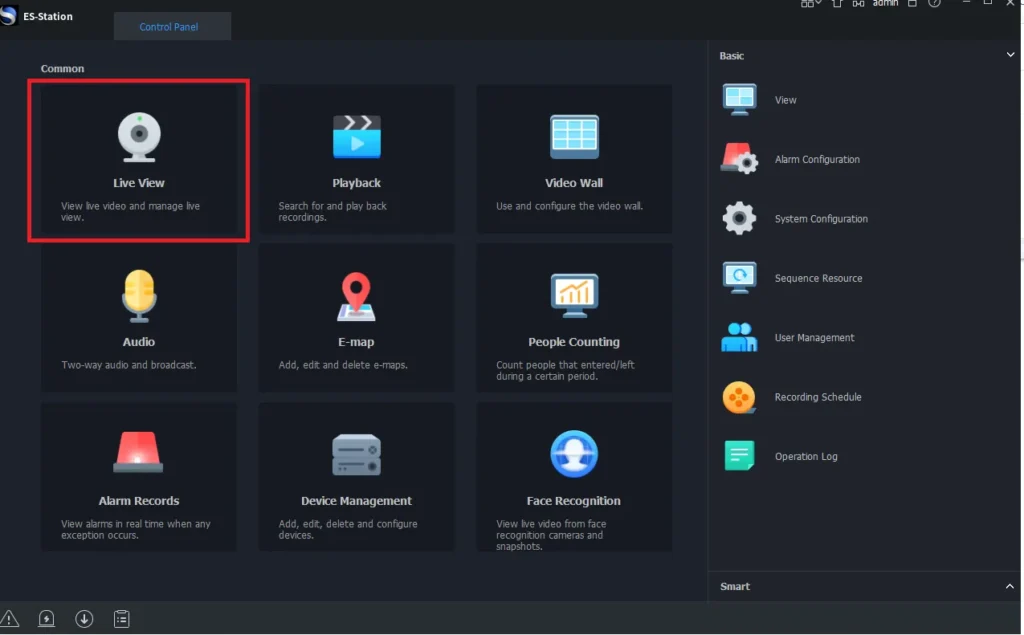
Task: Open the window layout grid dropdown
Action: click(x=811, y=4)
